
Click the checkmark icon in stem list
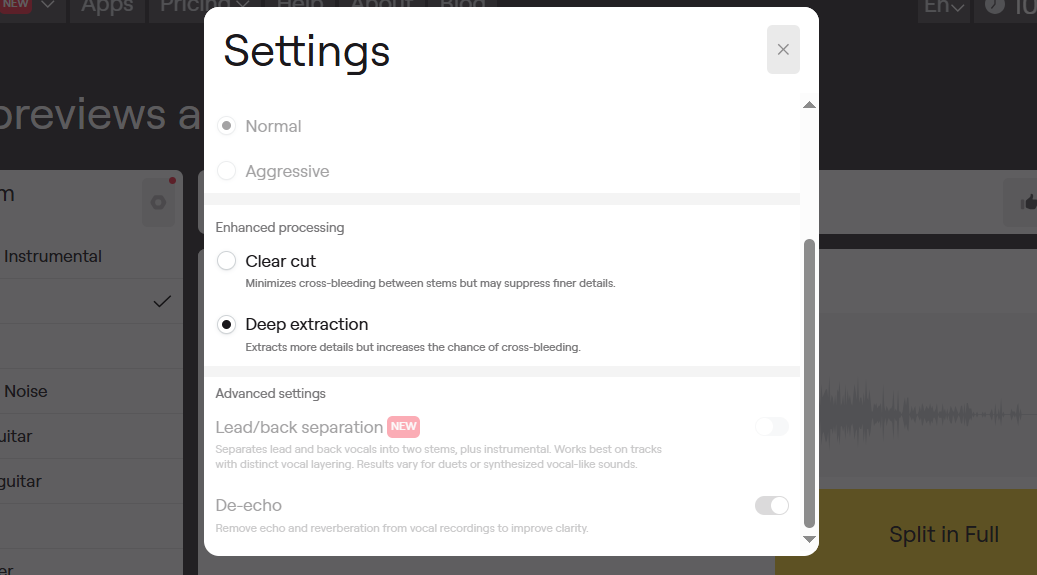point(162,302)
